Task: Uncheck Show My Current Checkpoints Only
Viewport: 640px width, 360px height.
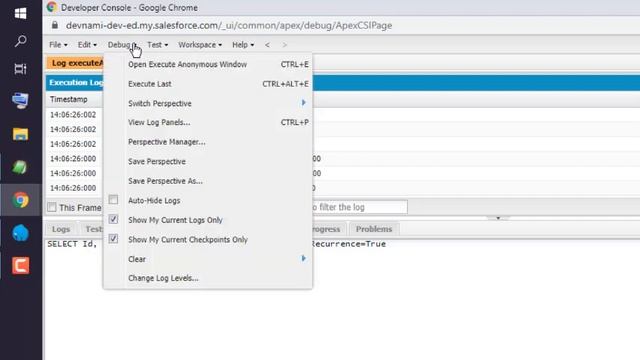Action: coord(113,238)
